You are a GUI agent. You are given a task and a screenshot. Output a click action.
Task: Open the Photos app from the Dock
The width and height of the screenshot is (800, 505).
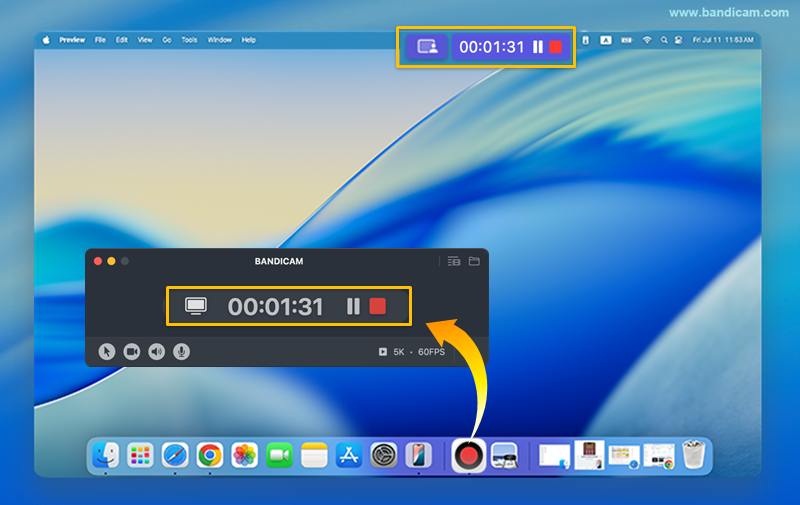(244, 456)
